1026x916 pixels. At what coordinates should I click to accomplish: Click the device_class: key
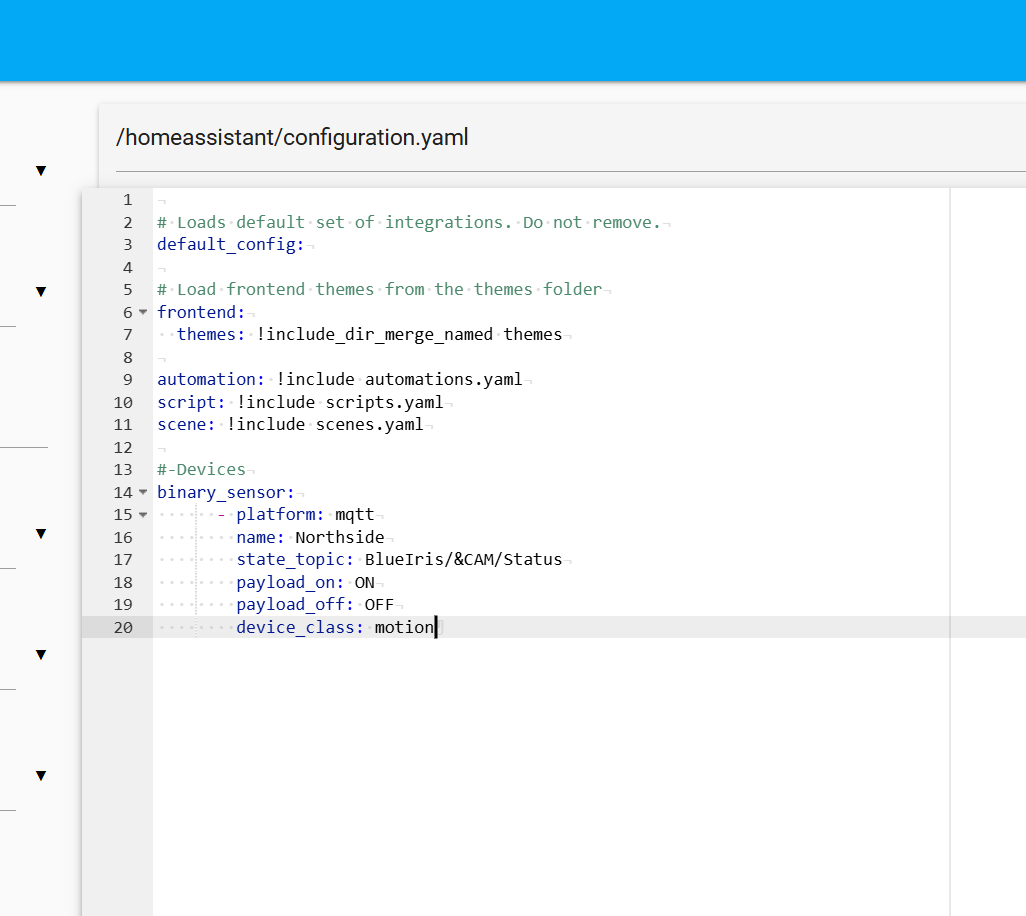(300, 627)
